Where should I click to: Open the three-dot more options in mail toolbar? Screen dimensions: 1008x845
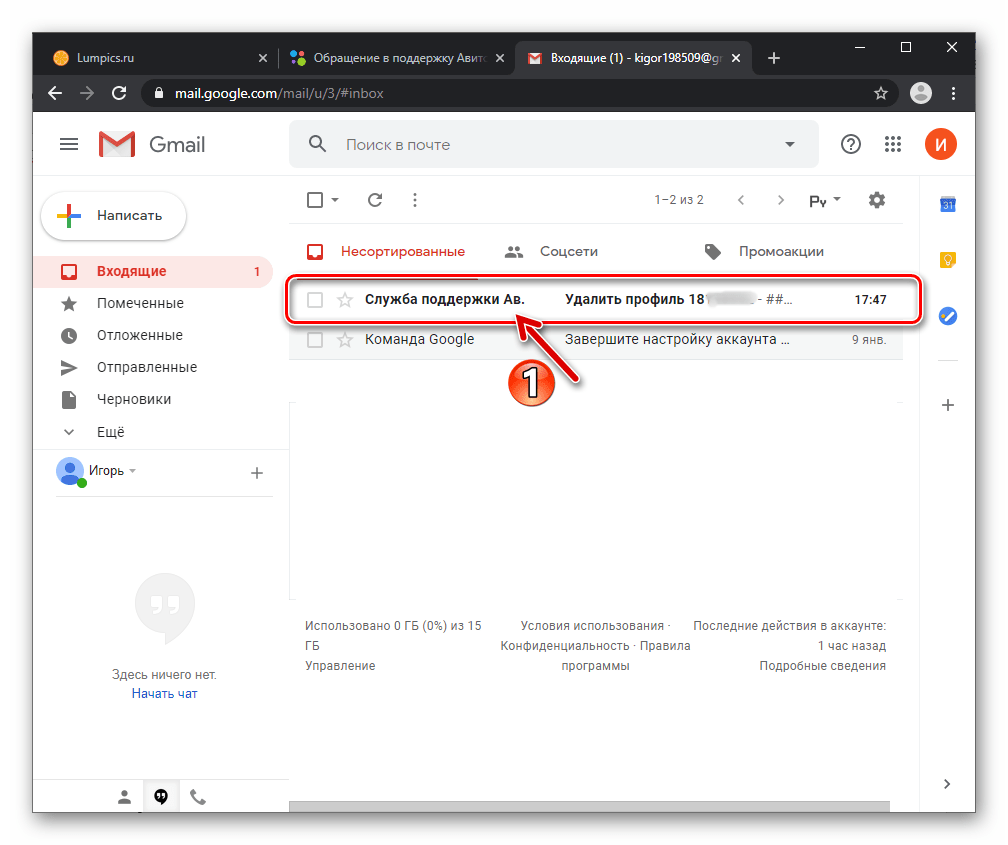point(415,200)
